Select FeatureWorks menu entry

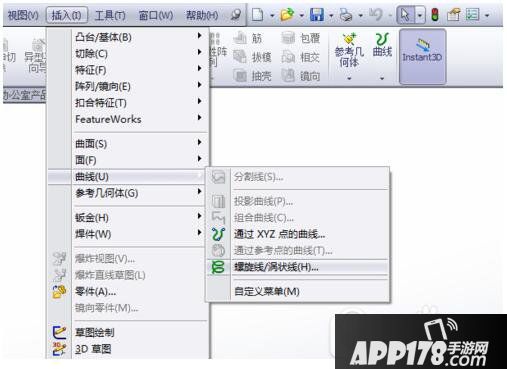coord(128,119)
